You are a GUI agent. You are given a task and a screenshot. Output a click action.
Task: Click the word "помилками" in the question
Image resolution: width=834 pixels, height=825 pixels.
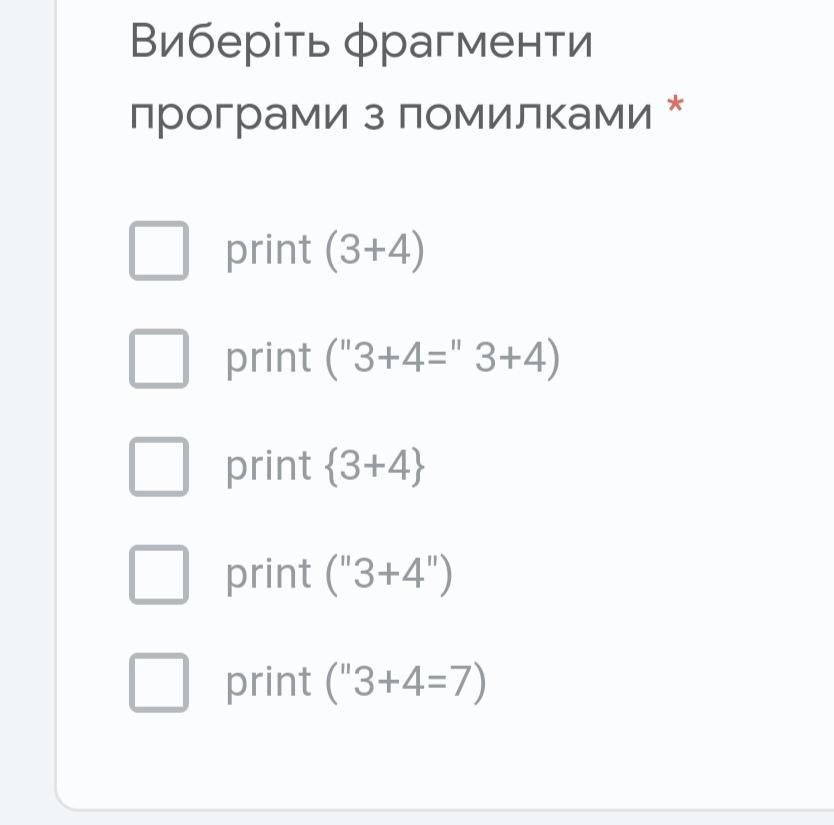click(x=525, y=114)
